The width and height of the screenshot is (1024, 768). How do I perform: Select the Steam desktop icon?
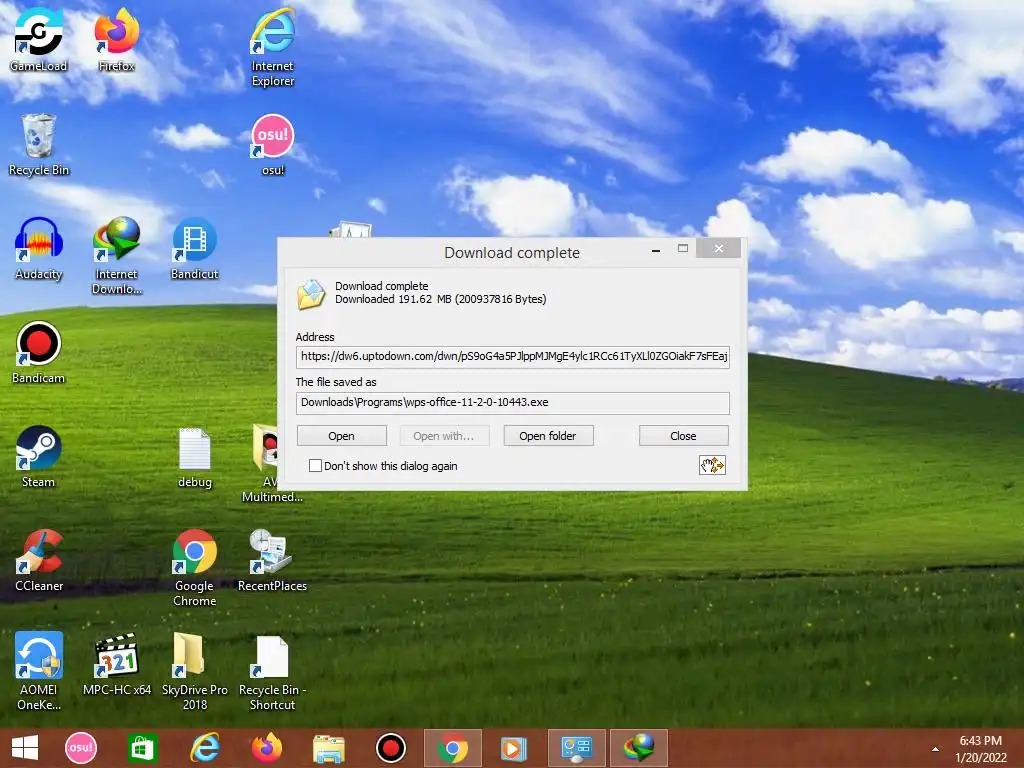[x=39, y=456]
